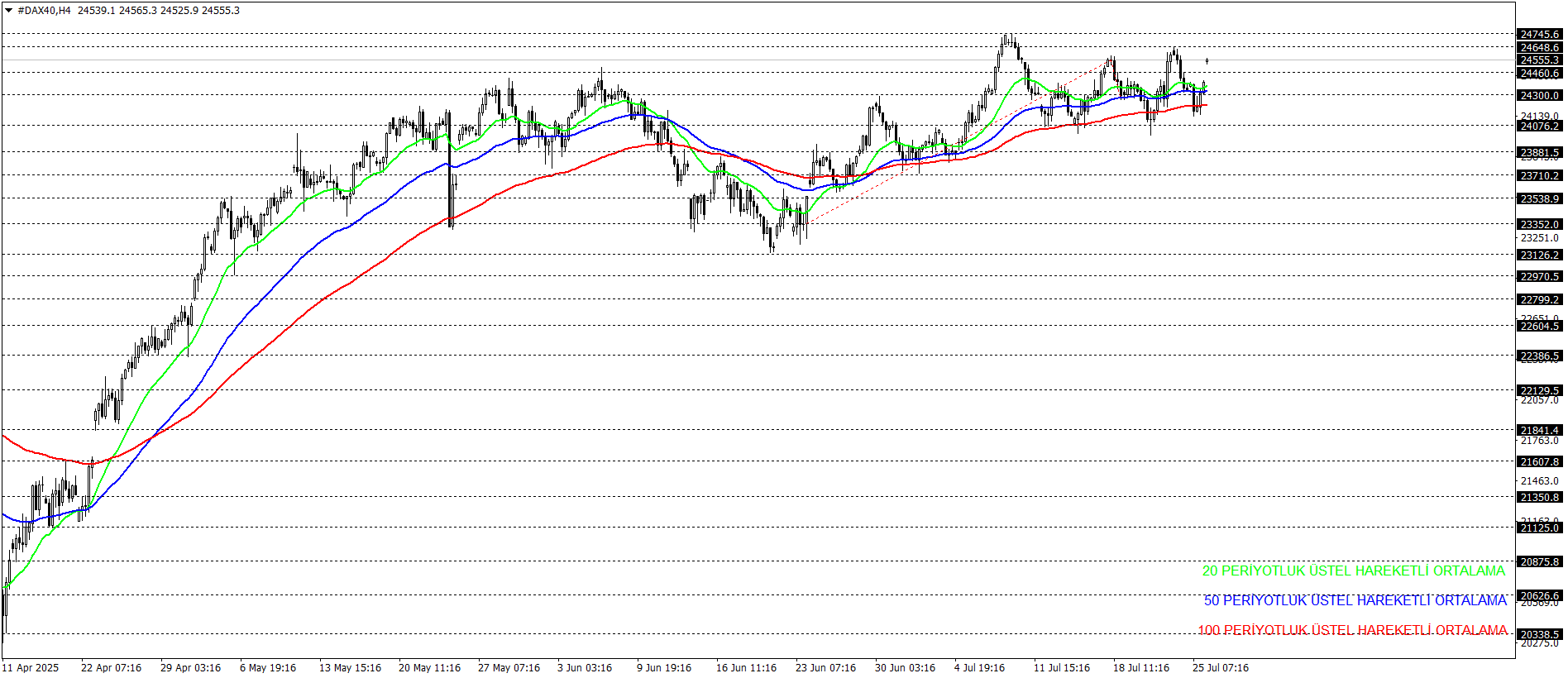This screenshot has width=1568, height=678.
Task: Click the 24076.2 price level label
Action: pyautogui.click(x=1540, y=126)
